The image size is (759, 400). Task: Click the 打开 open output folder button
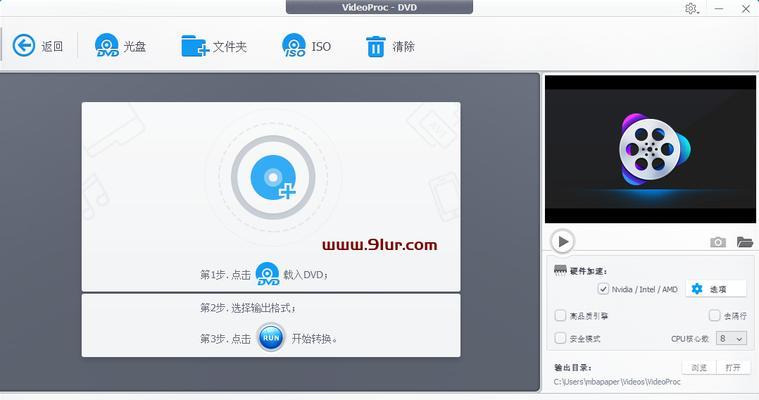click(733, 368)
